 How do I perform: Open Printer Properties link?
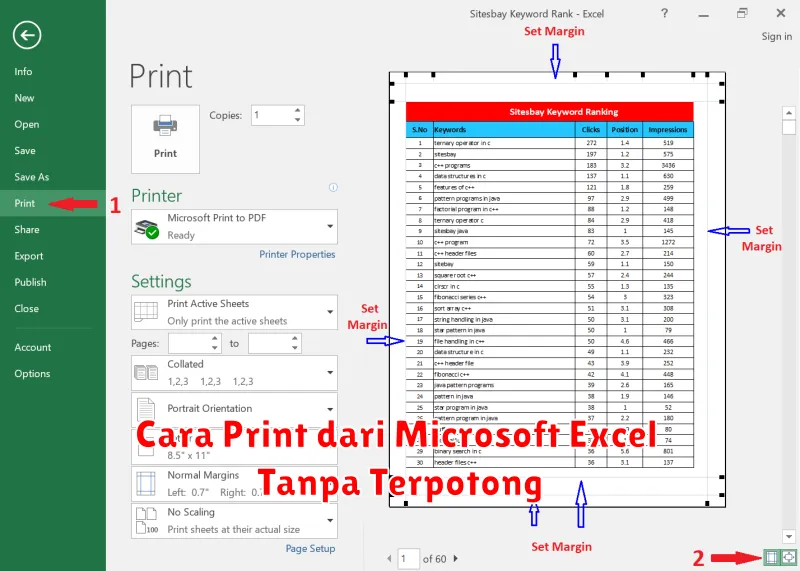297,254
